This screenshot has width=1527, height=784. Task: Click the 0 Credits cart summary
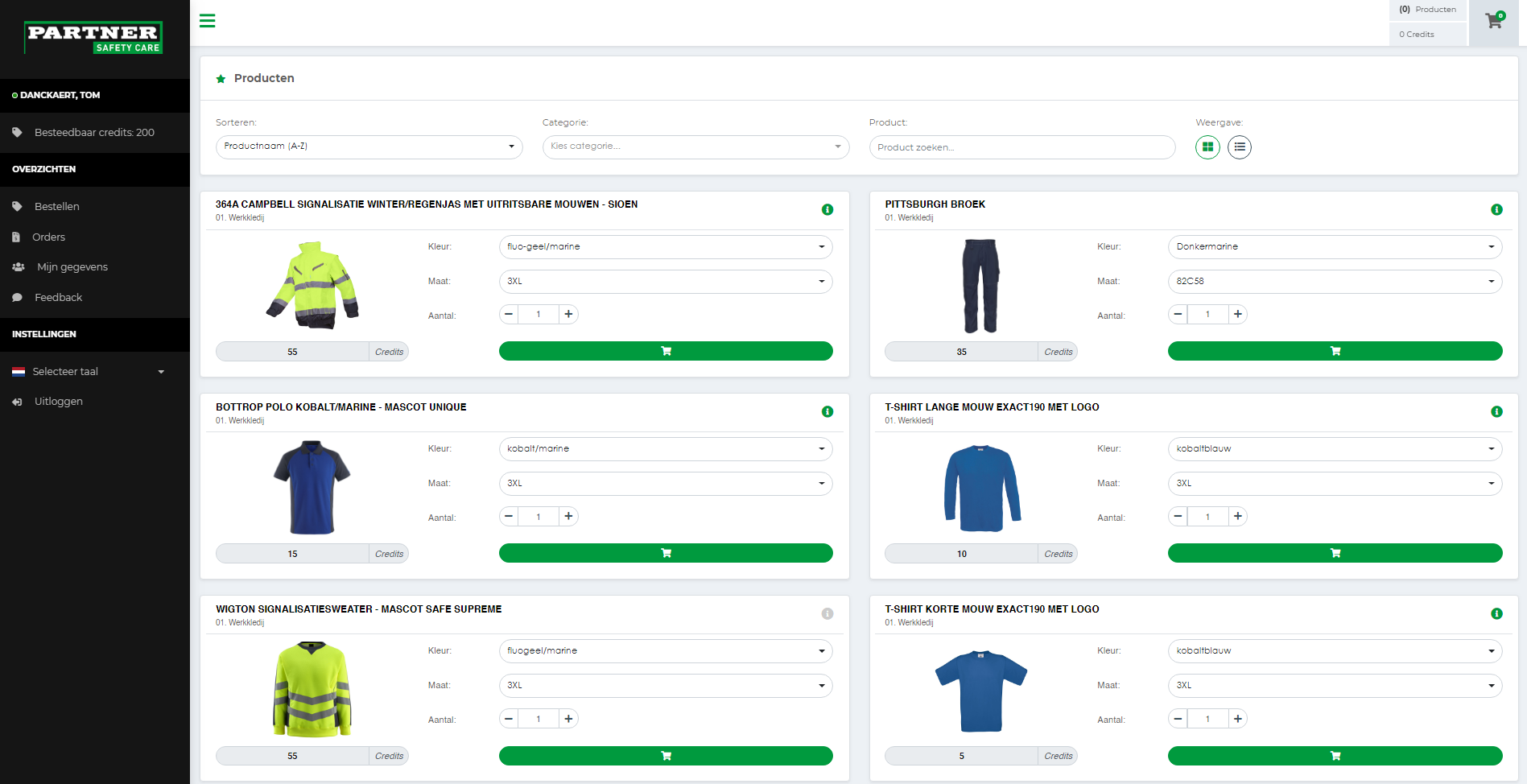pos(1428,35)
